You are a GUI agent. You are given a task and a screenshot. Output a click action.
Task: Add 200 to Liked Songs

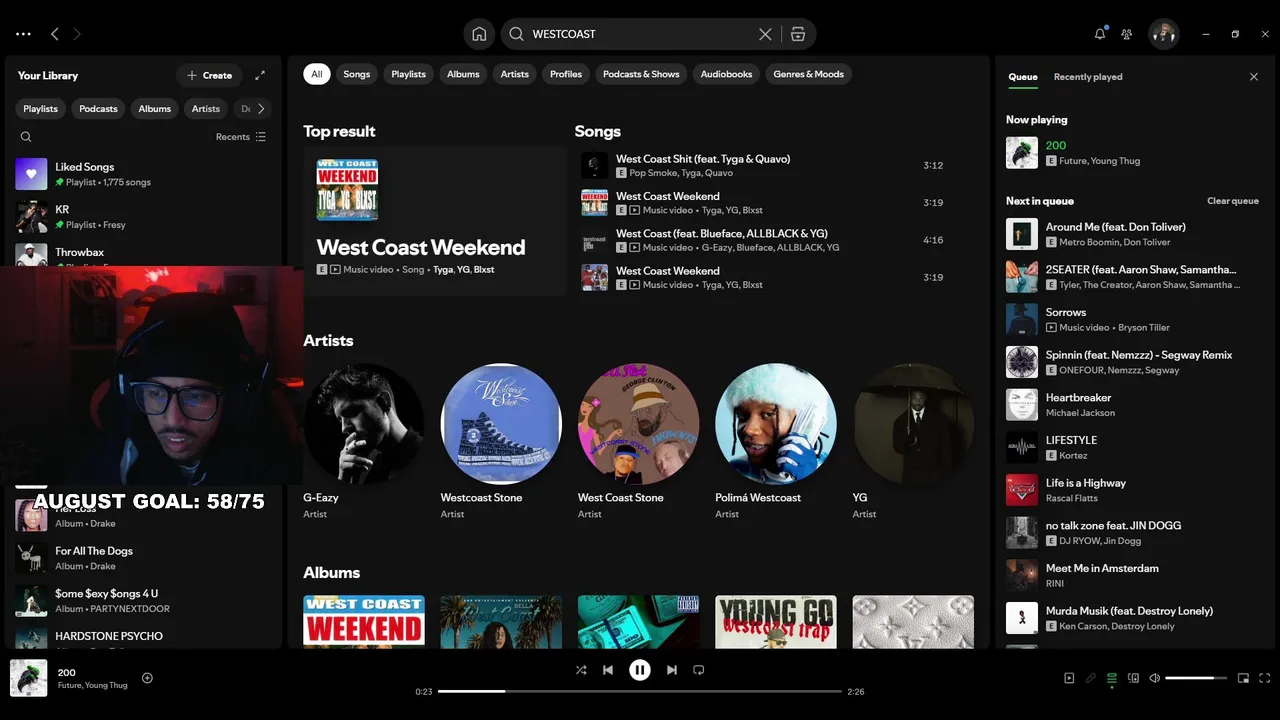pyautogui.click(x=147, y=678)
